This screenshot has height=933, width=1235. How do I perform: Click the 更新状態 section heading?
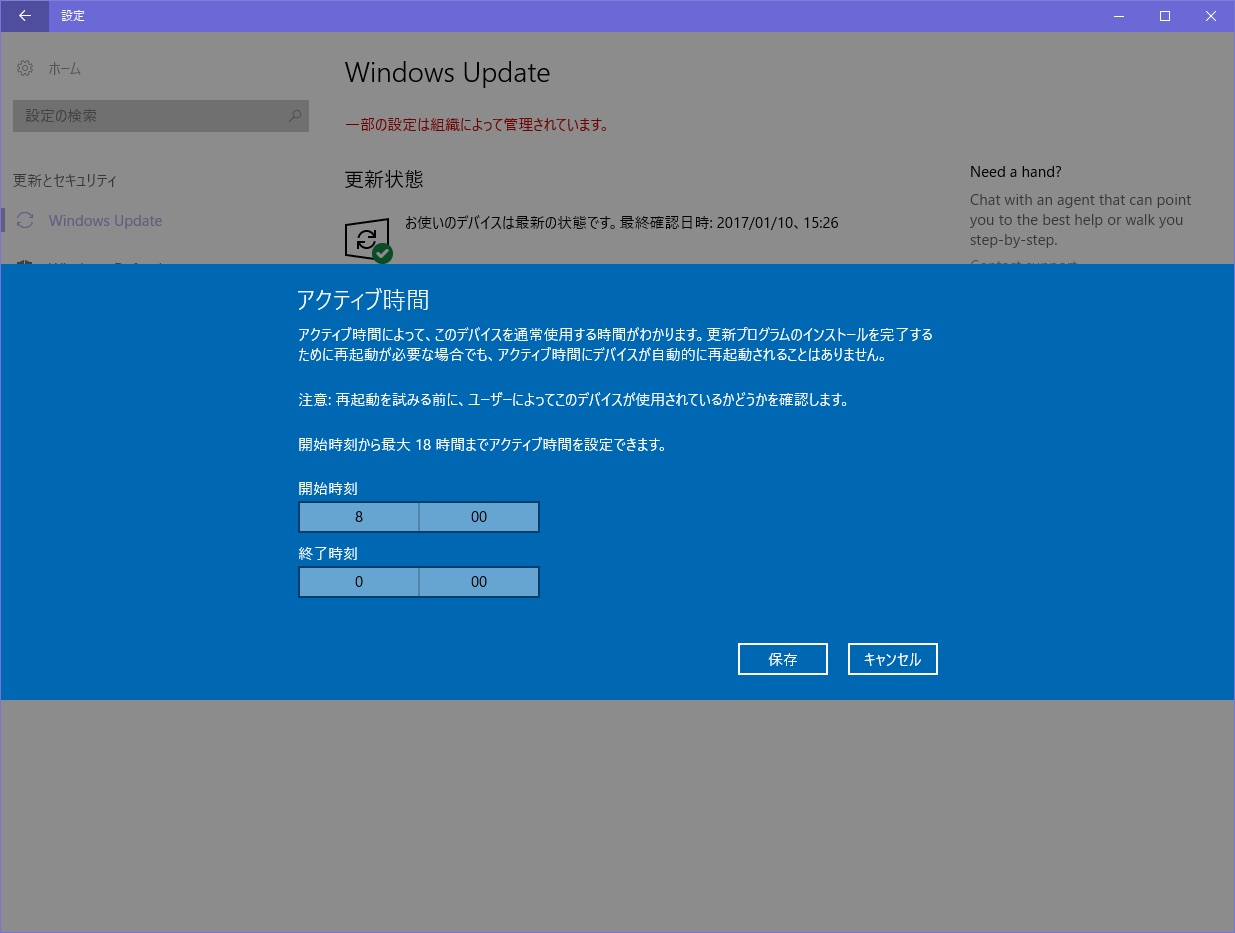point(384,179)
